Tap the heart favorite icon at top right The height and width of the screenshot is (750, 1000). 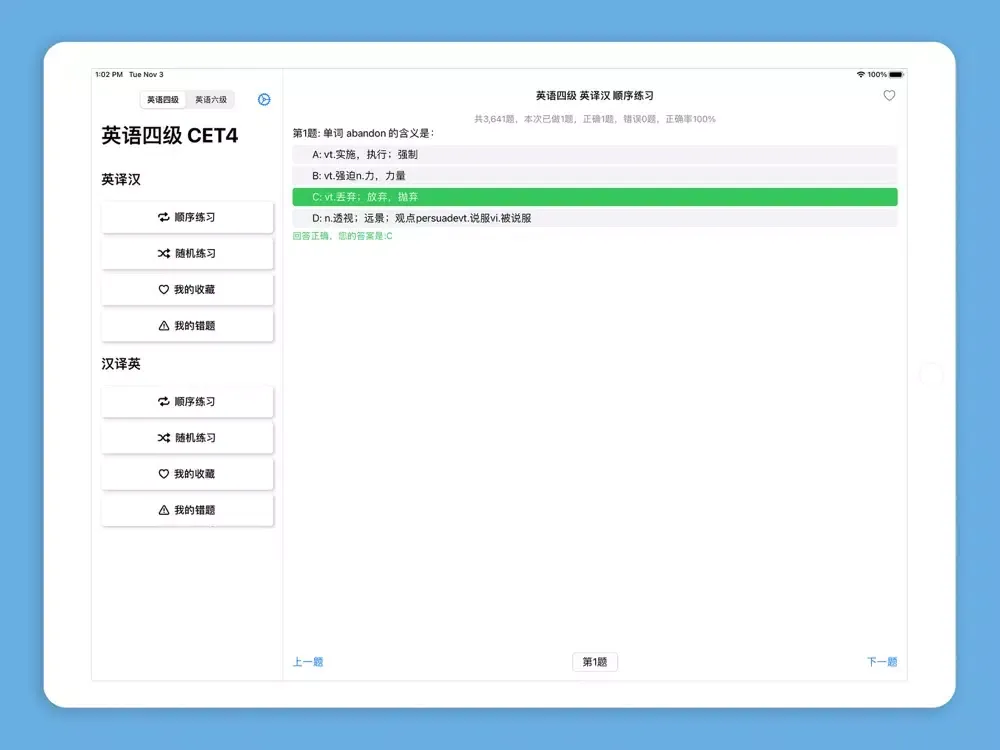tap(889, 96)
